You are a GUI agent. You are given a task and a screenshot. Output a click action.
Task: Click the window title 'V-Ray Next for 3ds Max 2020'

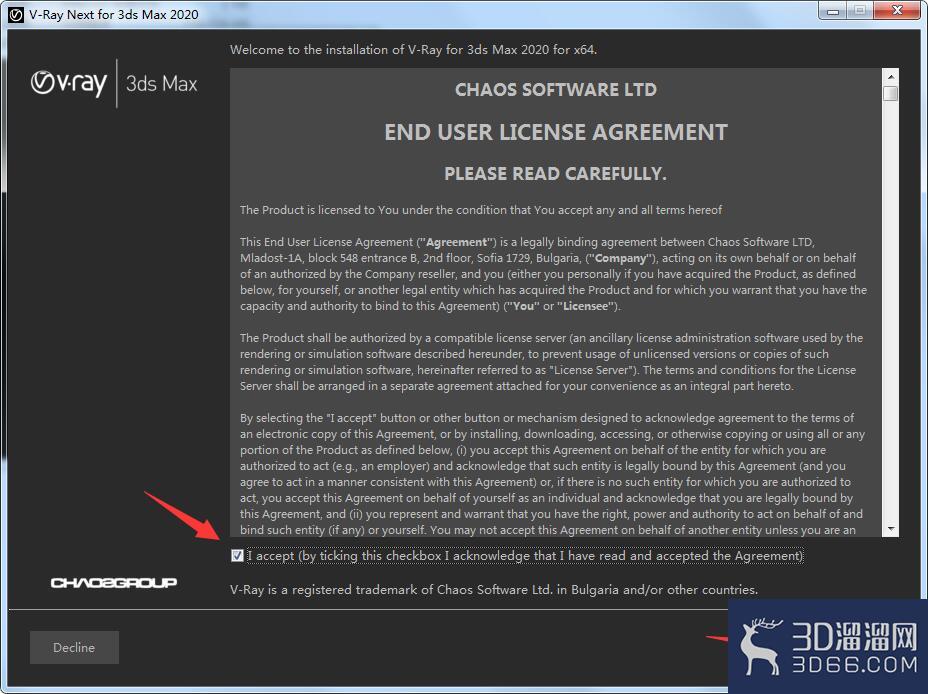coord(114,15)
